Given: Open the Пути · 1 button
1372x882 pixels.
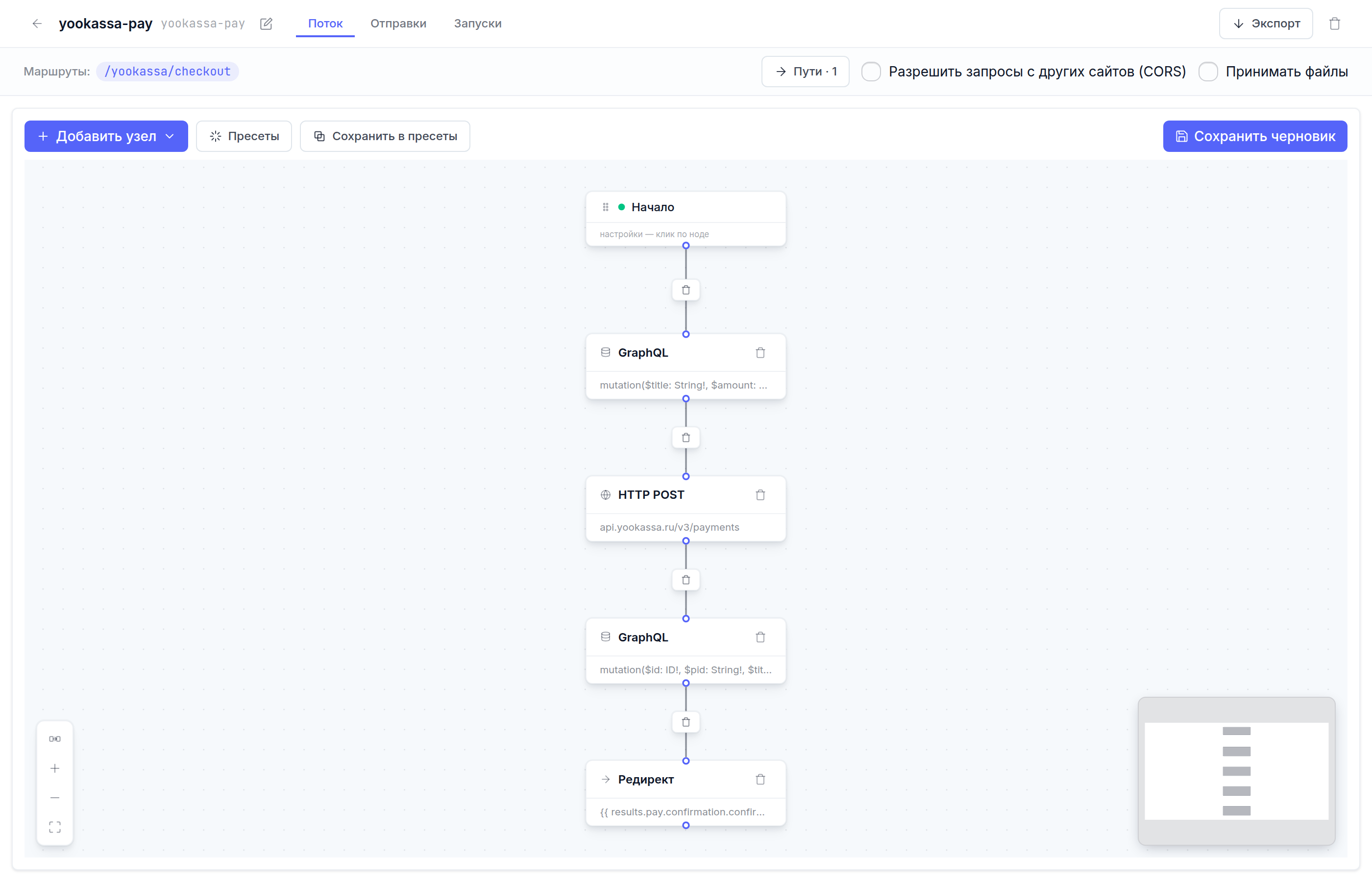Looking at the screenshot, I should [805, 72].
